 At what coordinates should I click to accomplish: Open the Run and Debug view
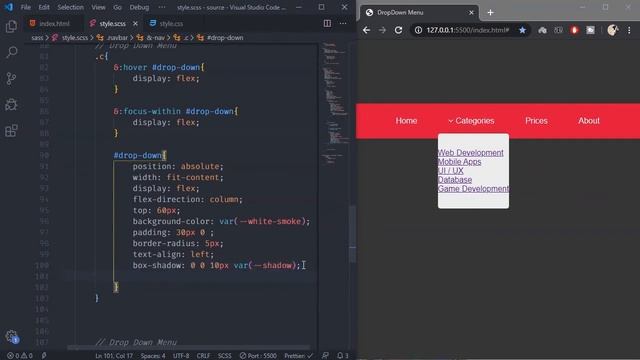(x=11, y=104)
